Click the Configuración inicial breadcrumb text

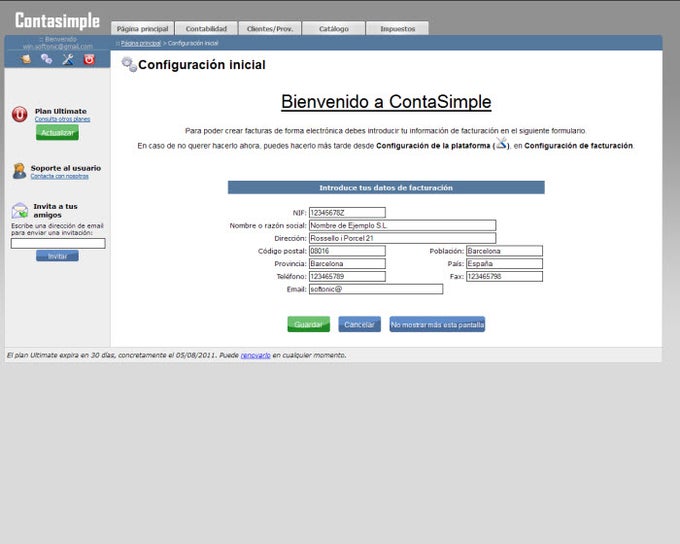[x=193, y=43]
